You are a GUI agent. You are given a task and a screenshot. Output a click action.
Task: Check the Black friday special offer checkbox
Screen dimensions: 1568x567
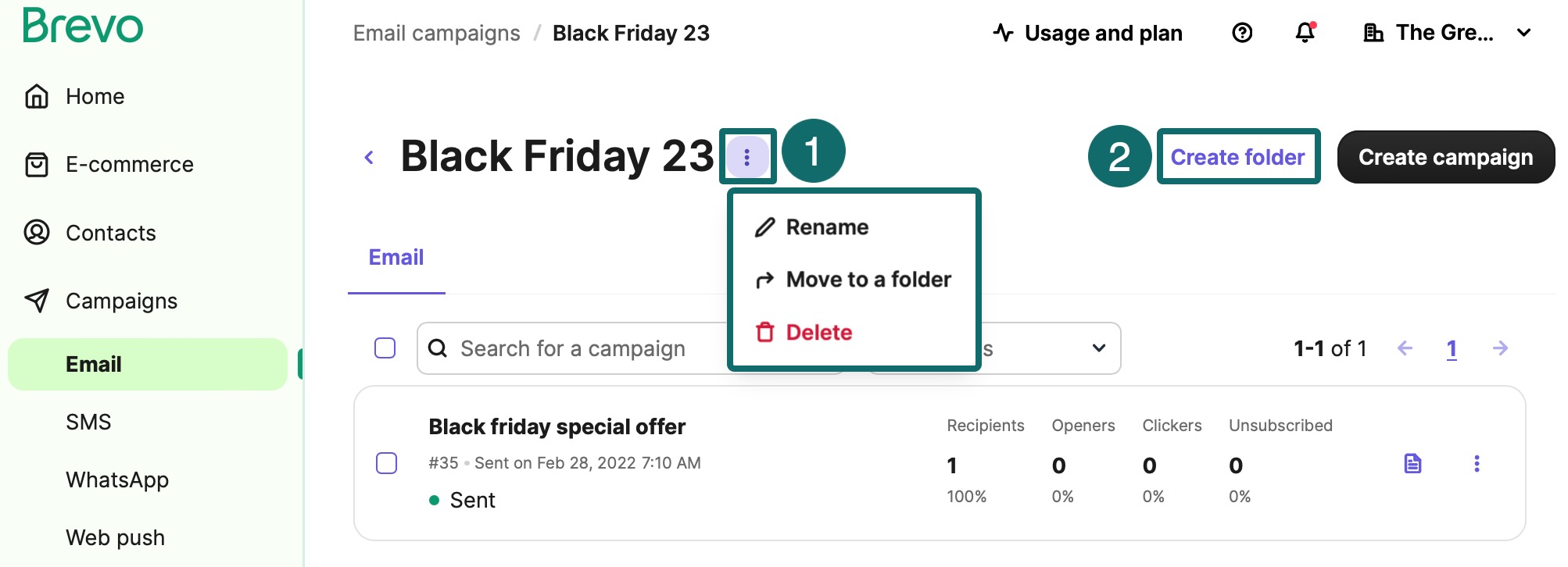click(387, 463)
